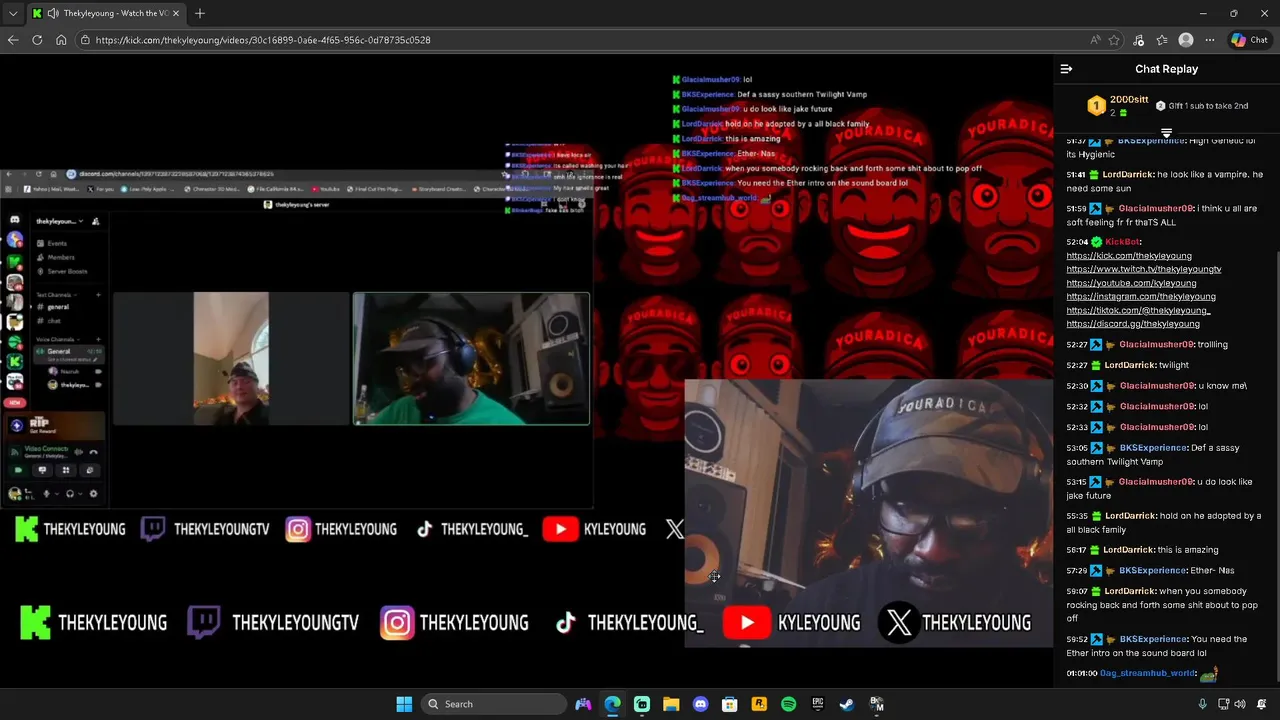Mute the Thekyleyoung browser tab audio
1280x720 pixels.
52,13
